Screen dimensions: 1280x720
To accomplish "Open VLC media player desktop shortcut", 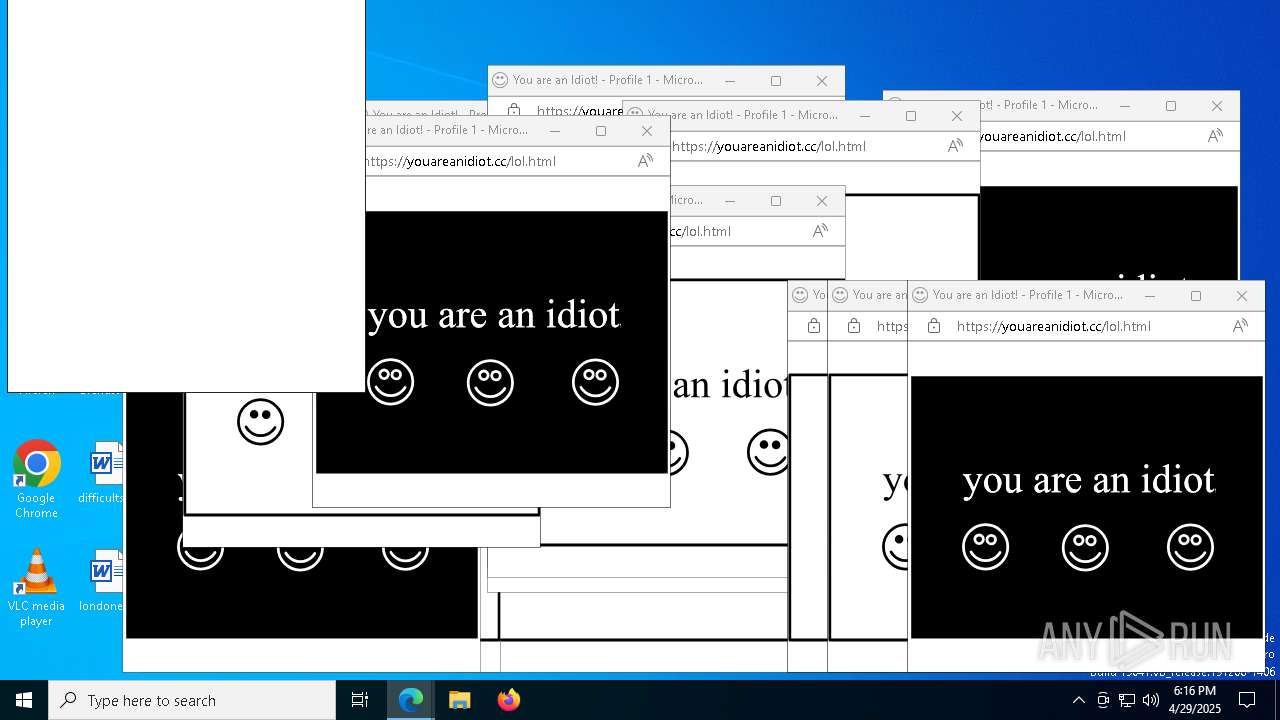I will [36, 588].
